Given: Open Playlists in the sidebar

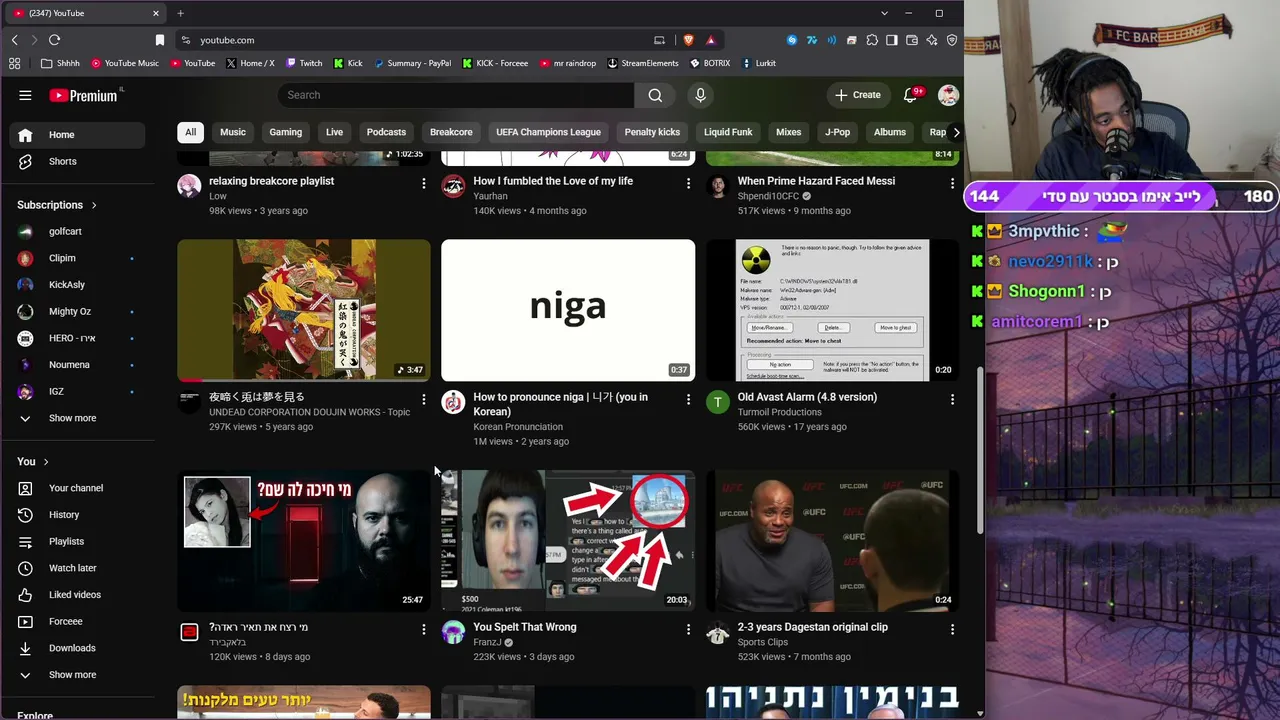Looking at the screenshot, I should (78, 541).
